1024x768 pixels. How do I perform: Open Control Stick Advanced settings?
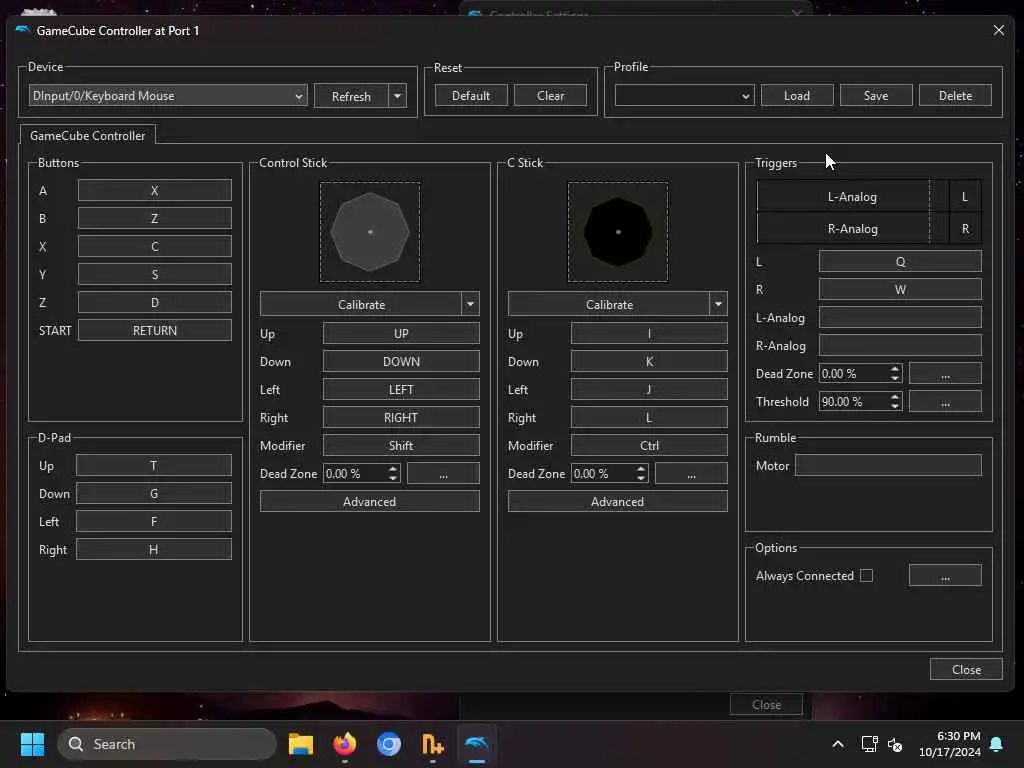tap(370, 502)
